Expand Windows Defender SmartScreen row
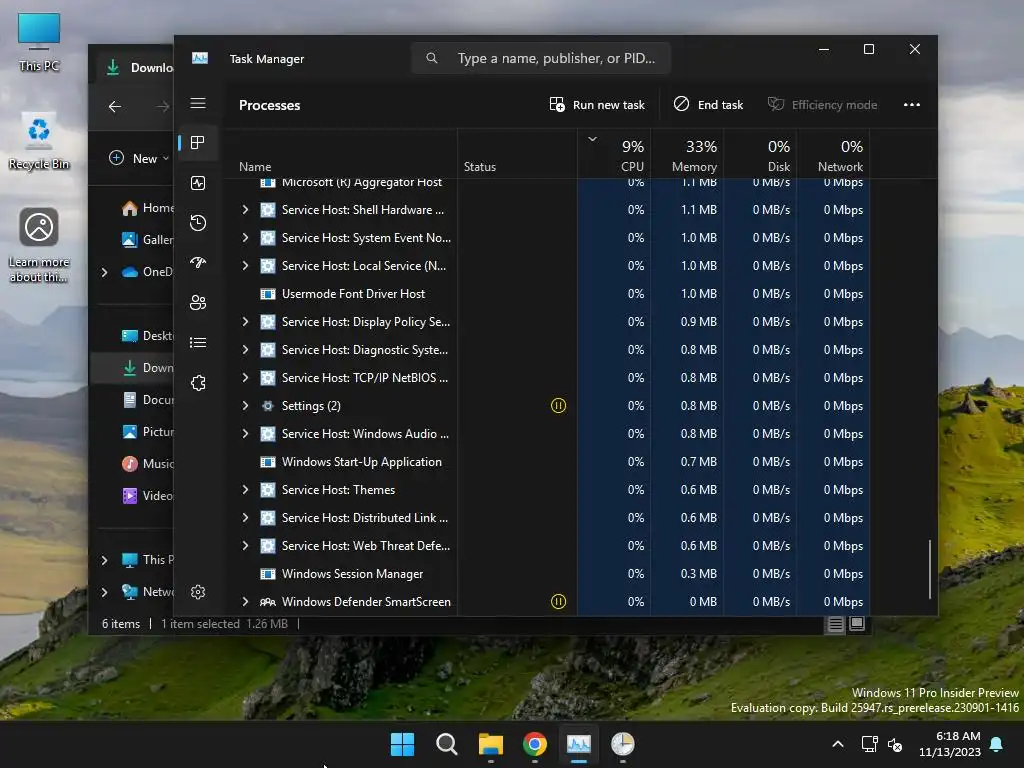Image resolution: width=1024 pixels, height=768 pixels. tap(246, 601)
